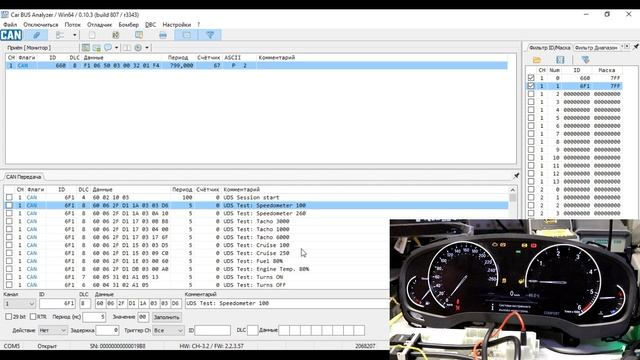Click the Значение value field
Viewport: 640px width, 360px height.
143,317
